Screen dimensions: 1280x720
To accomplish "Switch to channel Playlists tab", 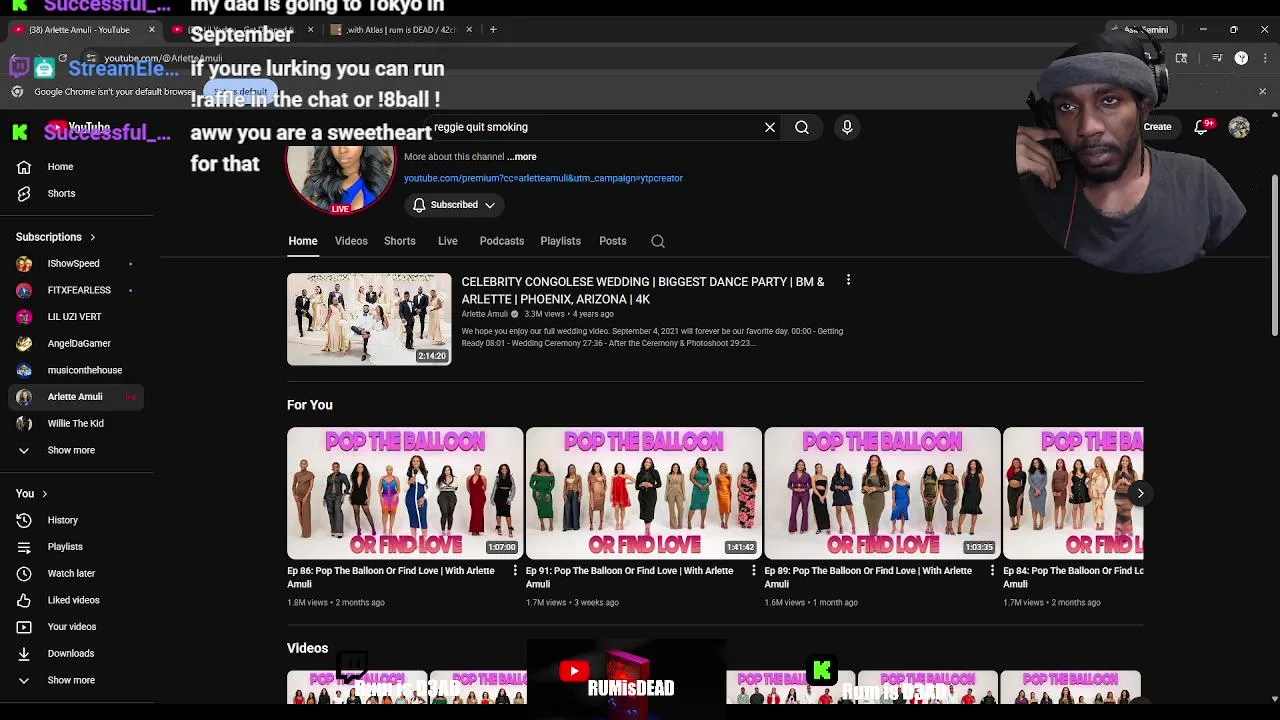I will [560, 241].
